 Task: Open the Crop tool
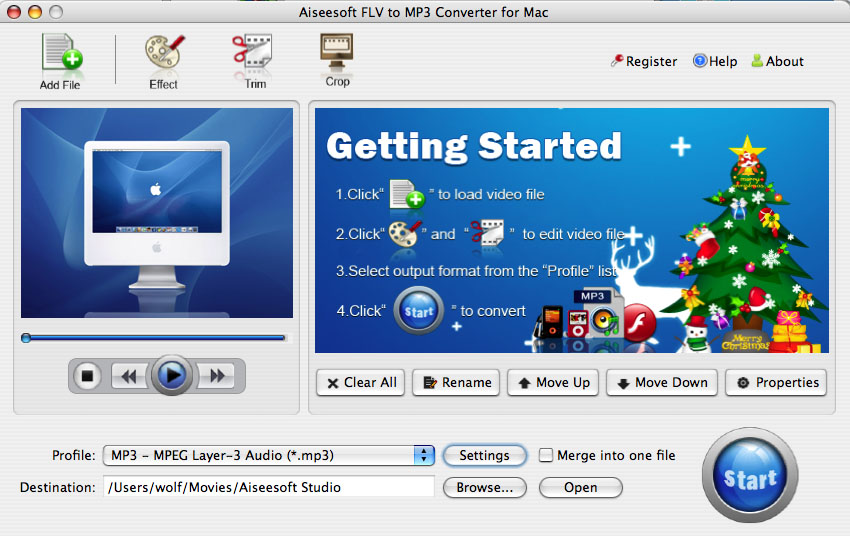click(x=337, y=60)
